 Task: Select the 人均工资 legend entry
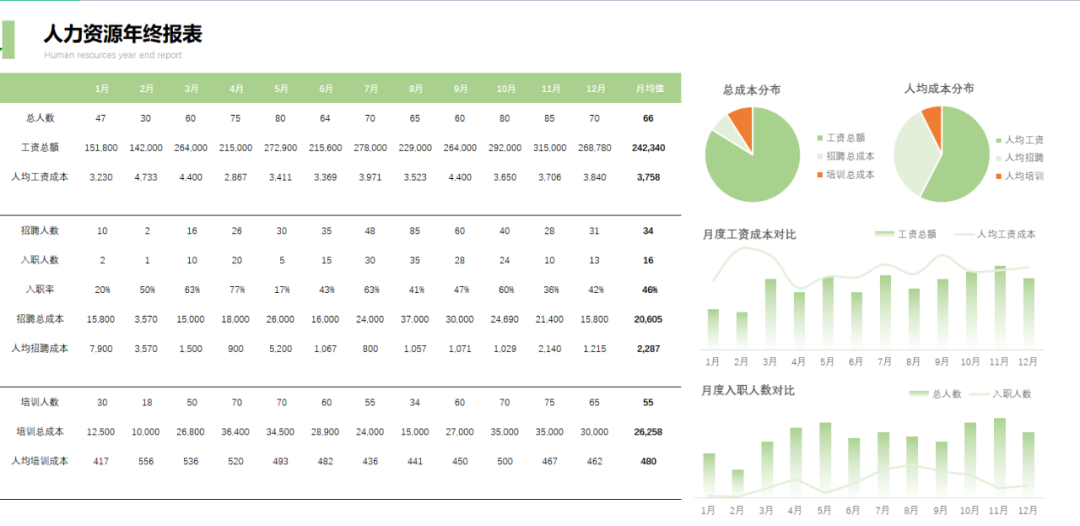click(1019, 140)
